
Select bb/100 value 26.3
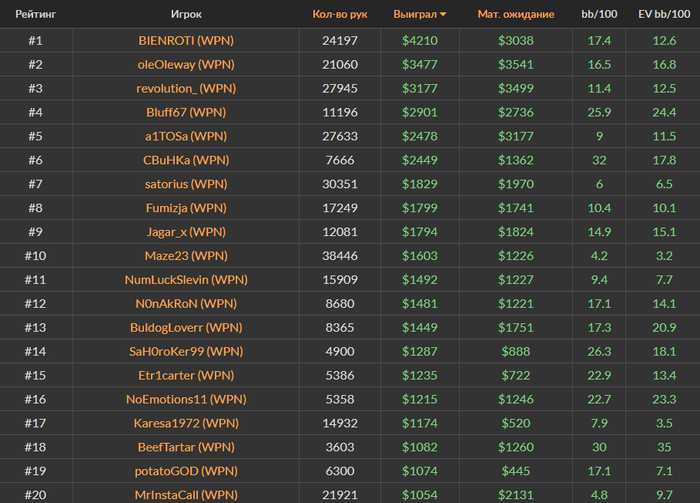click(599, 352)
